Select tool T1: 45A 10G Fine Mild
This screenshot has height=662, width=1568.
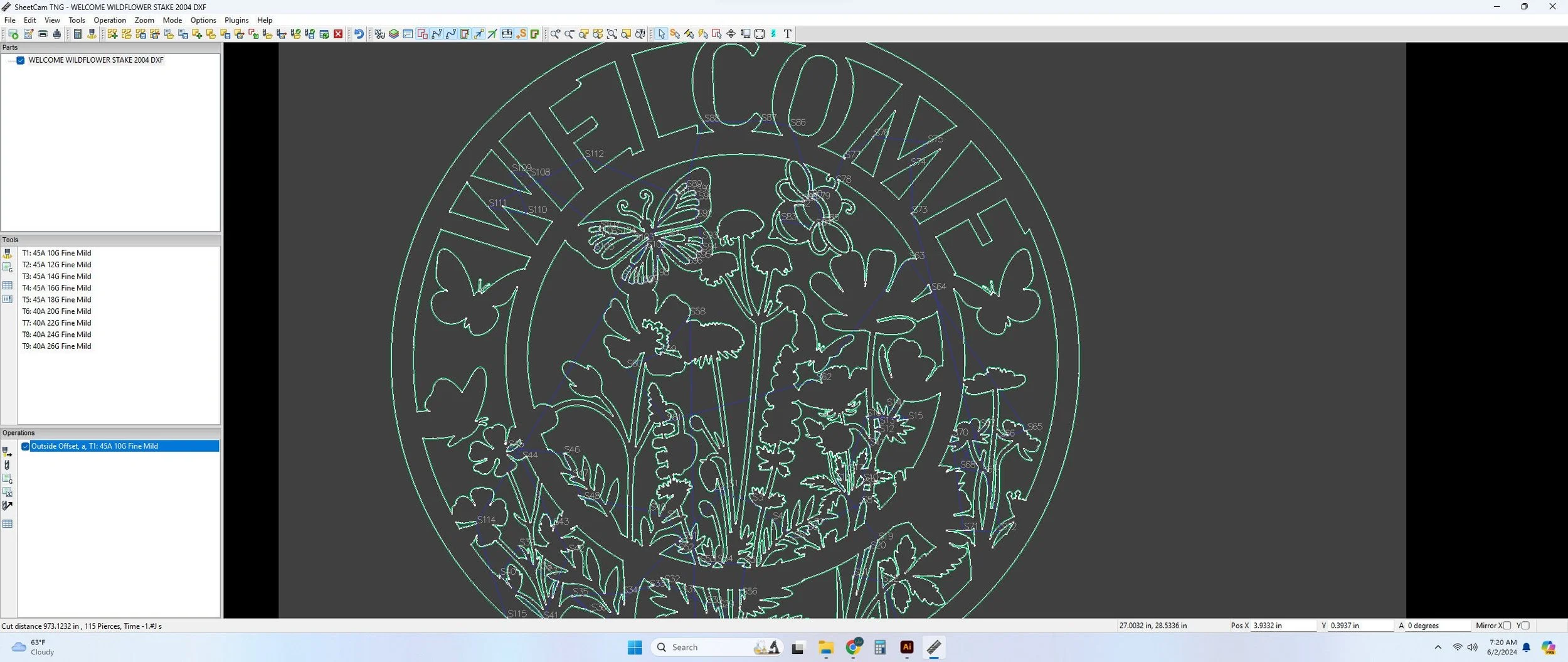pos(56,254)
